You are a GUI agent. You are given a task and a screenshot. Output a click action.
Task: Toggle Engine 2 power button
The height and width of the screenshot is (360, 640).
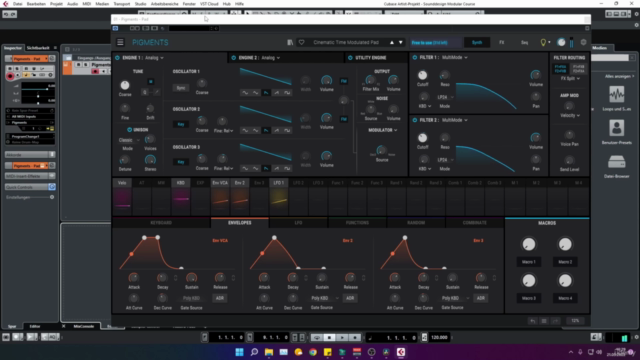click(x=233, y=58)
